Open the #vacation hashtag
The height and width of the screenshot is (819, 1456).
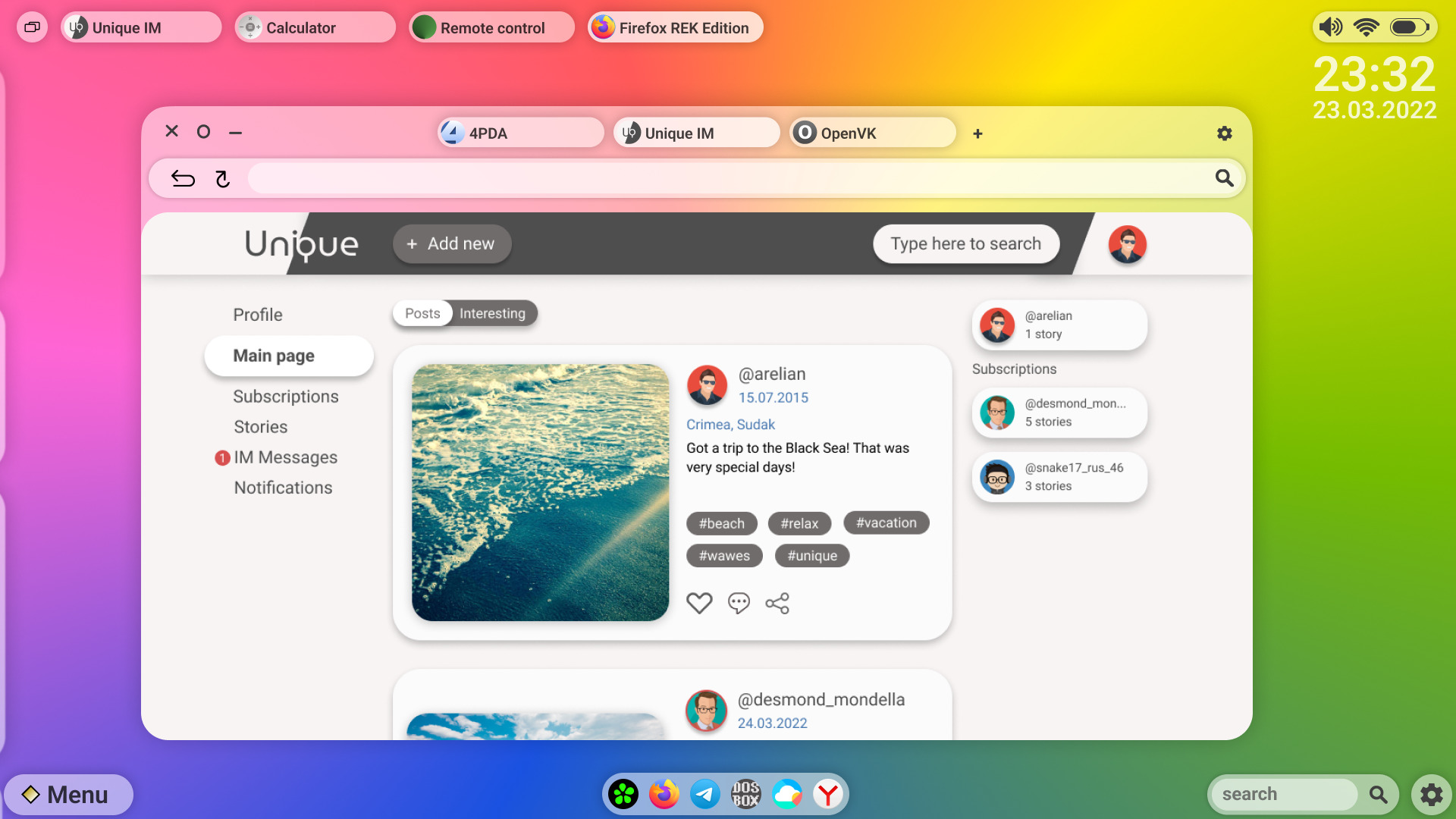tap(886, 522)
